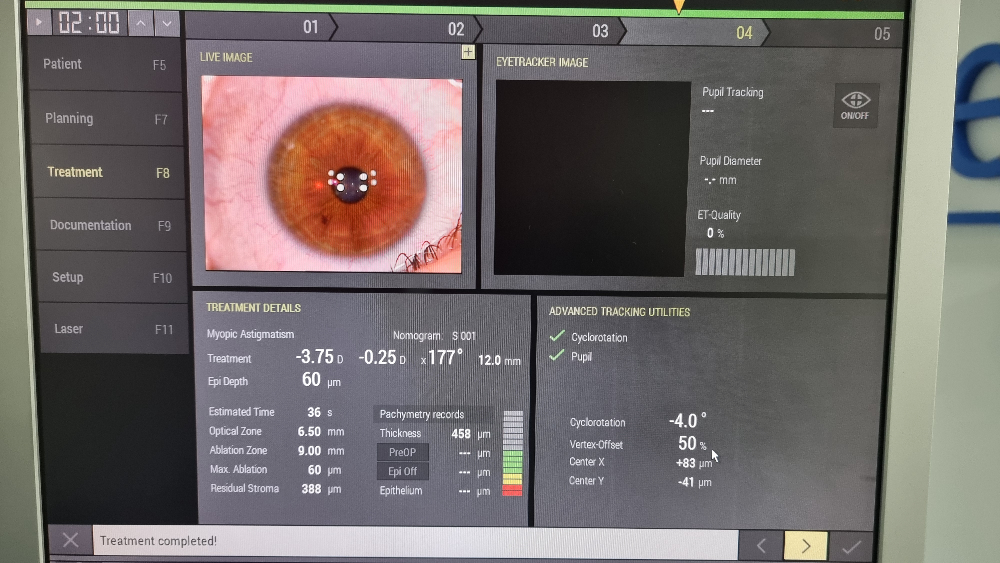Open the Setup F10 menu
The width and height of the screenshot is (1000, 563).
click(112, 277)
